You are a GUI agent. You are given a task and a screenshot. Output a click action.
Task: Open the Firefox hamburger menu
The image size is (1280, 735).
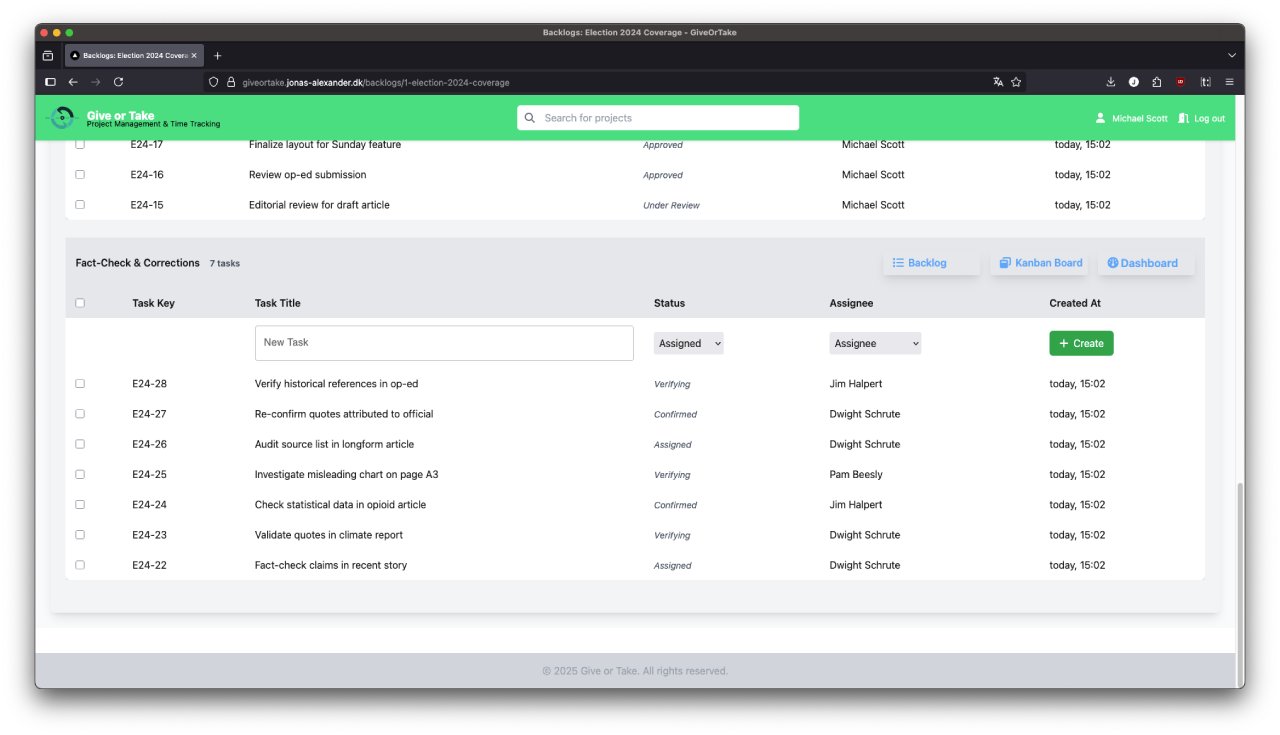tap(1229, 82)
